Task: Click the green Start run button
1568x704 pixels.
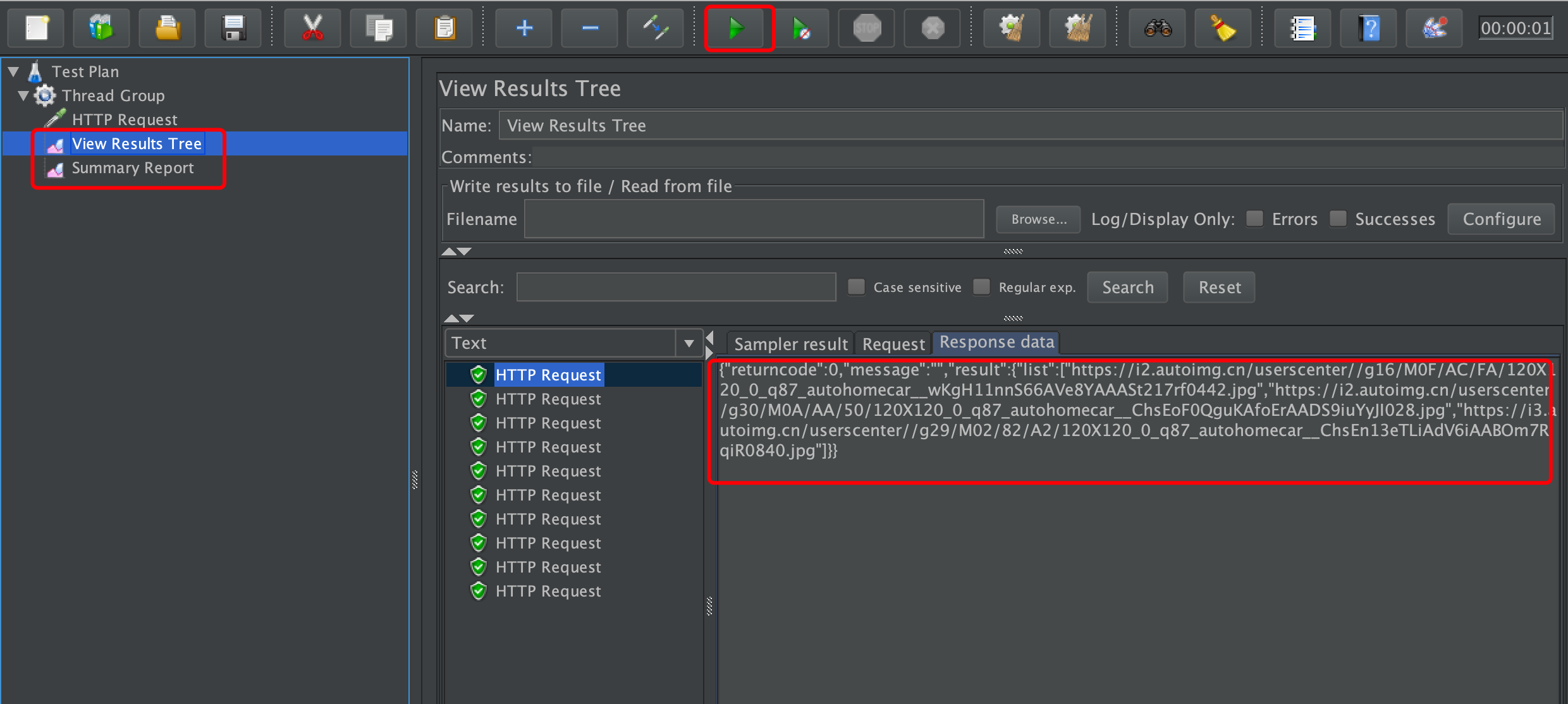Action: 737,28
